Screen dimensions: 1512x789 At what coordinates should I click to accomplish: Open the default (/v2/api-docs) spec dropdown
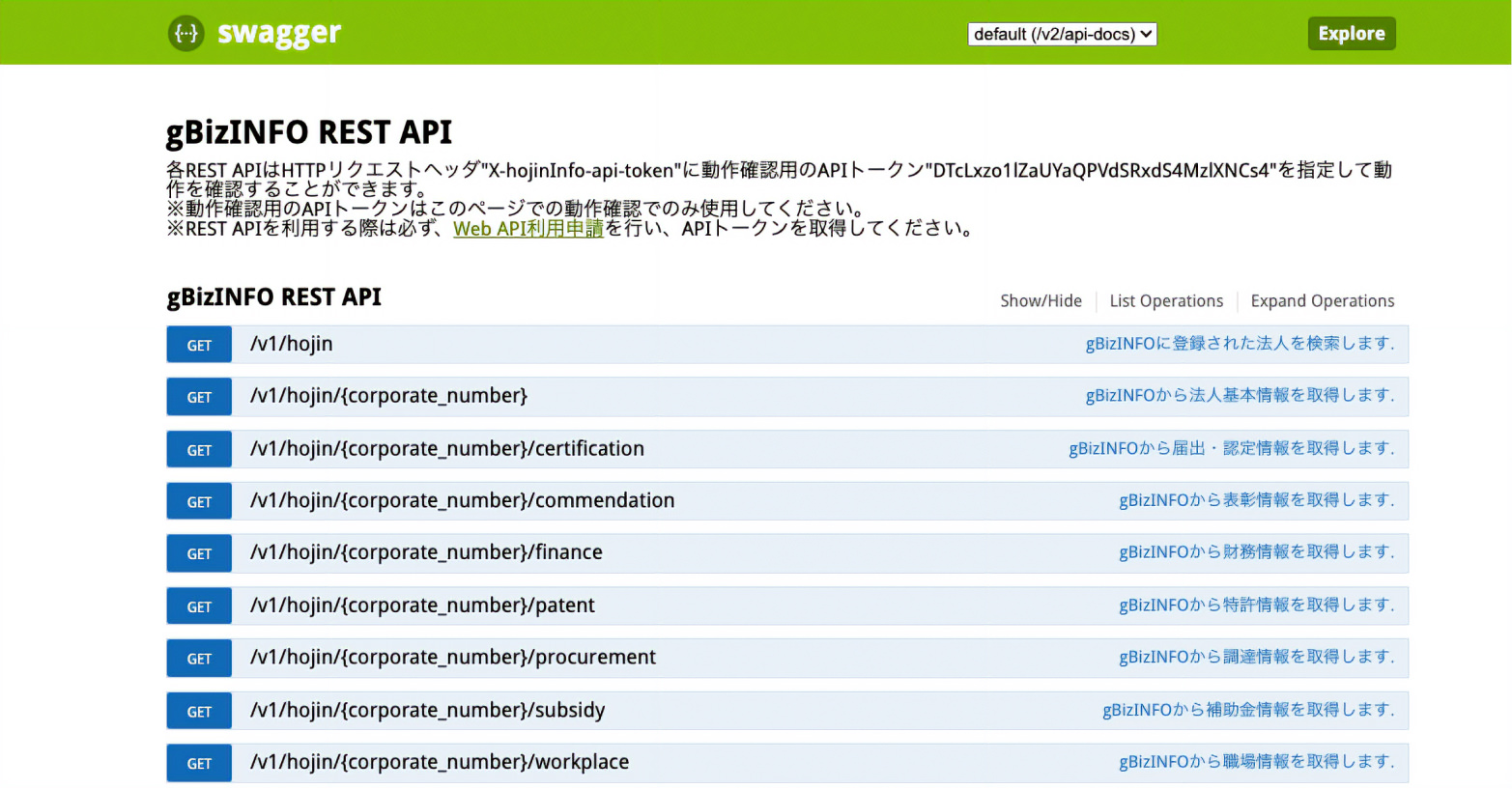1062,34
